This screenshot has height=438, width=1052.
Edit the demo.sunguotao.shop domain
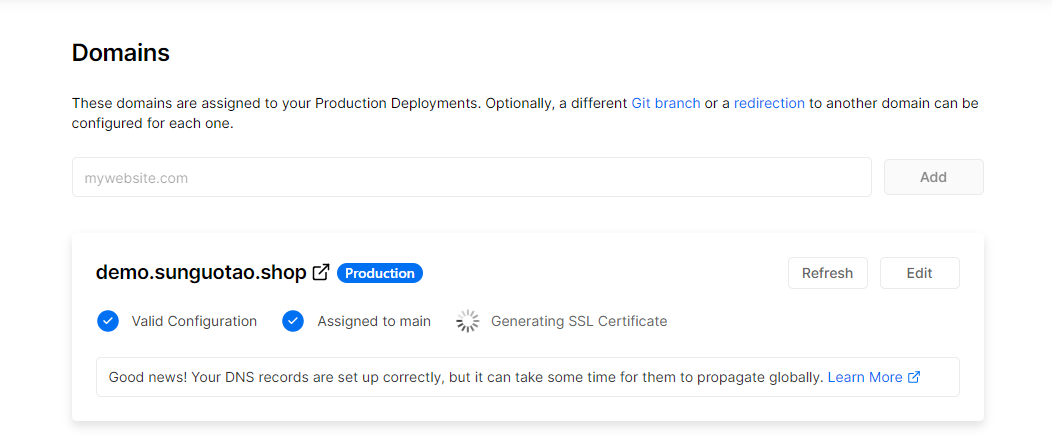tap(919, 273)
